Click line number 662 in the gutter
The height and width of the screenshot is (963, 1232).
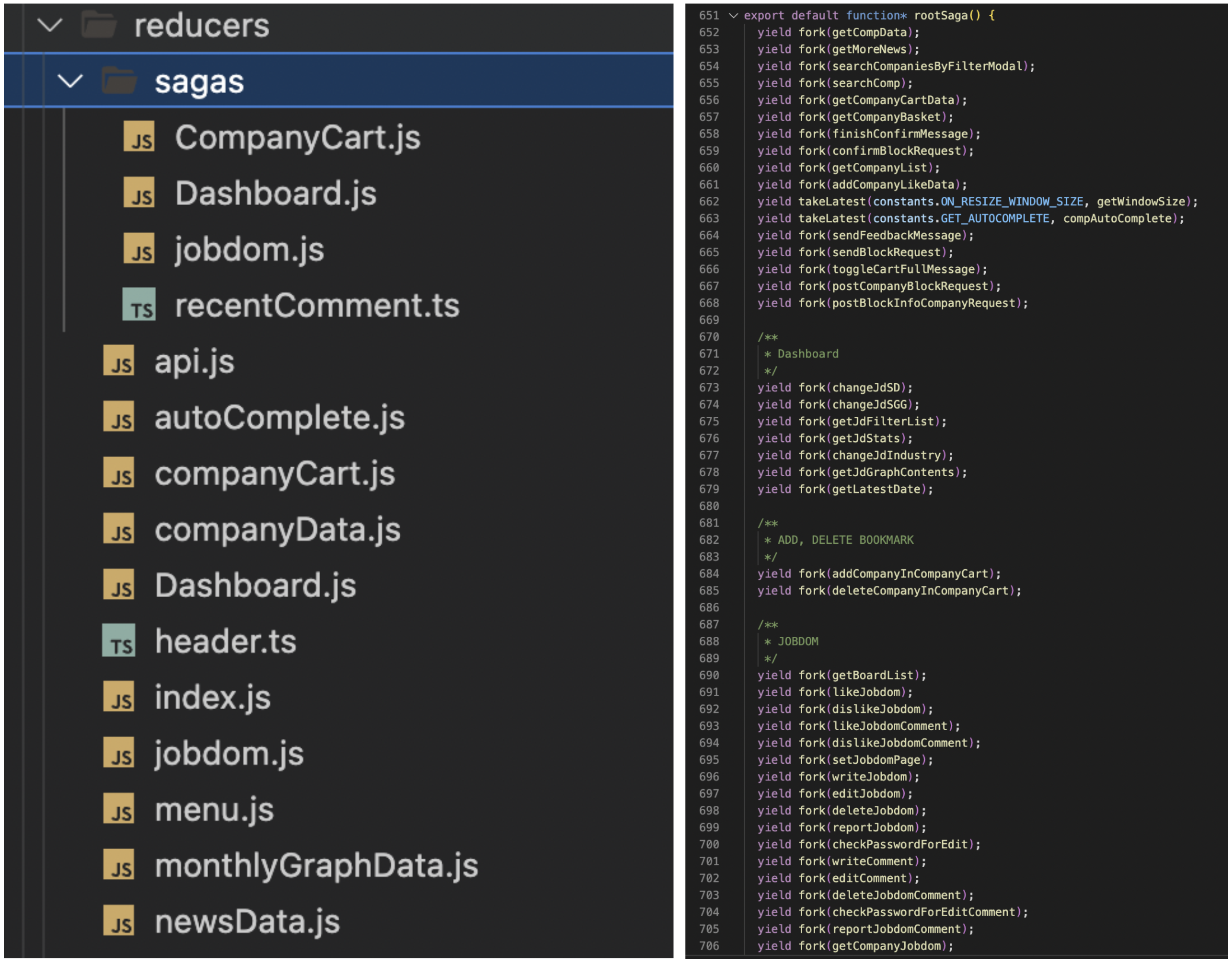tap(708, 202)
